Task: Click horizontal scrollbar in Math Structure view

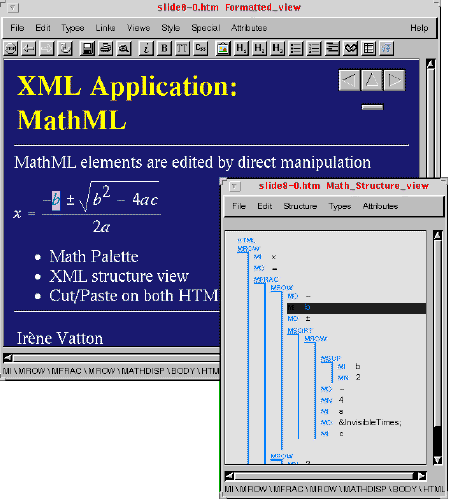Action: coord(326,476)
